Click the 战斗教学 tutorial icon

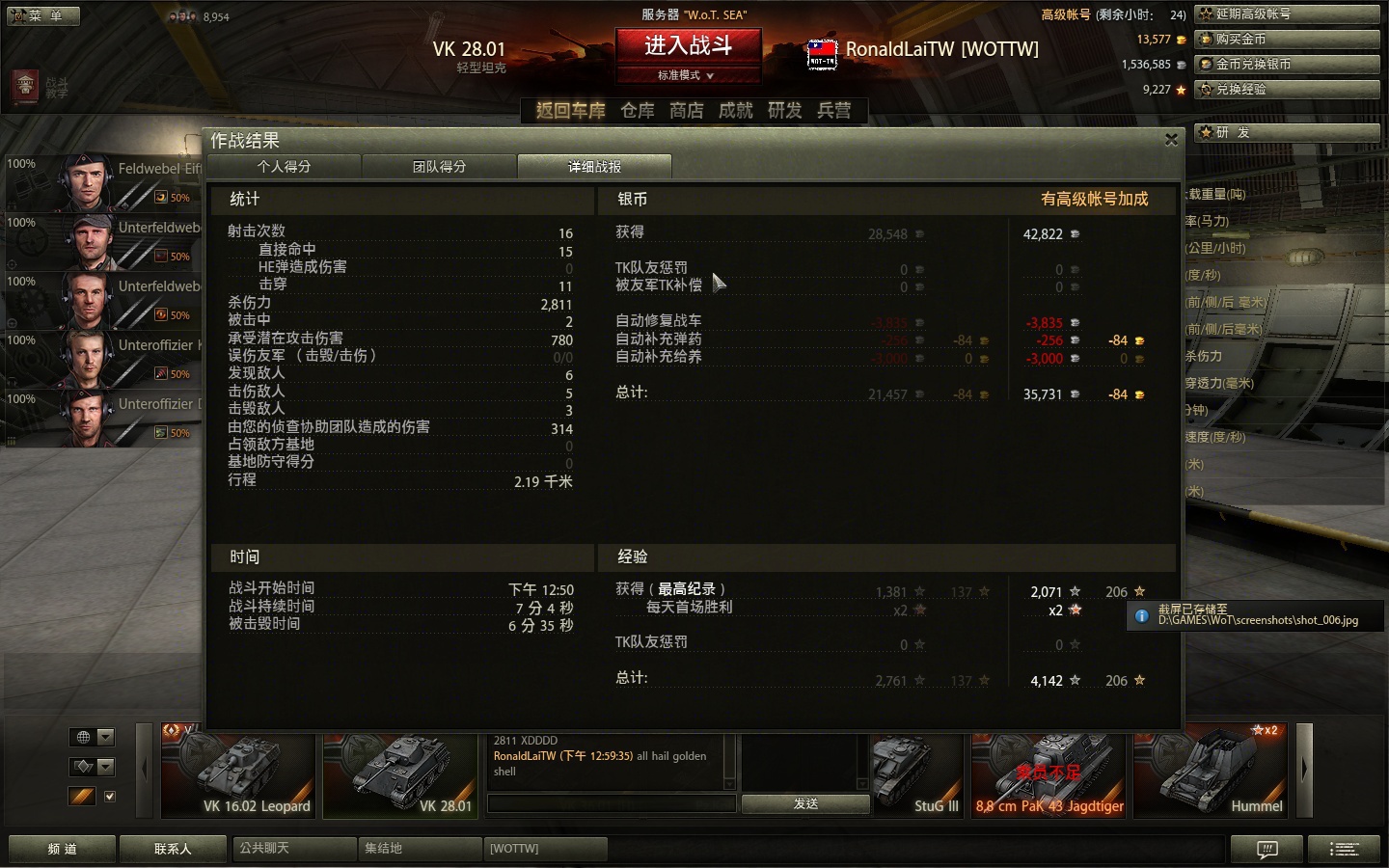click(40, 87)
